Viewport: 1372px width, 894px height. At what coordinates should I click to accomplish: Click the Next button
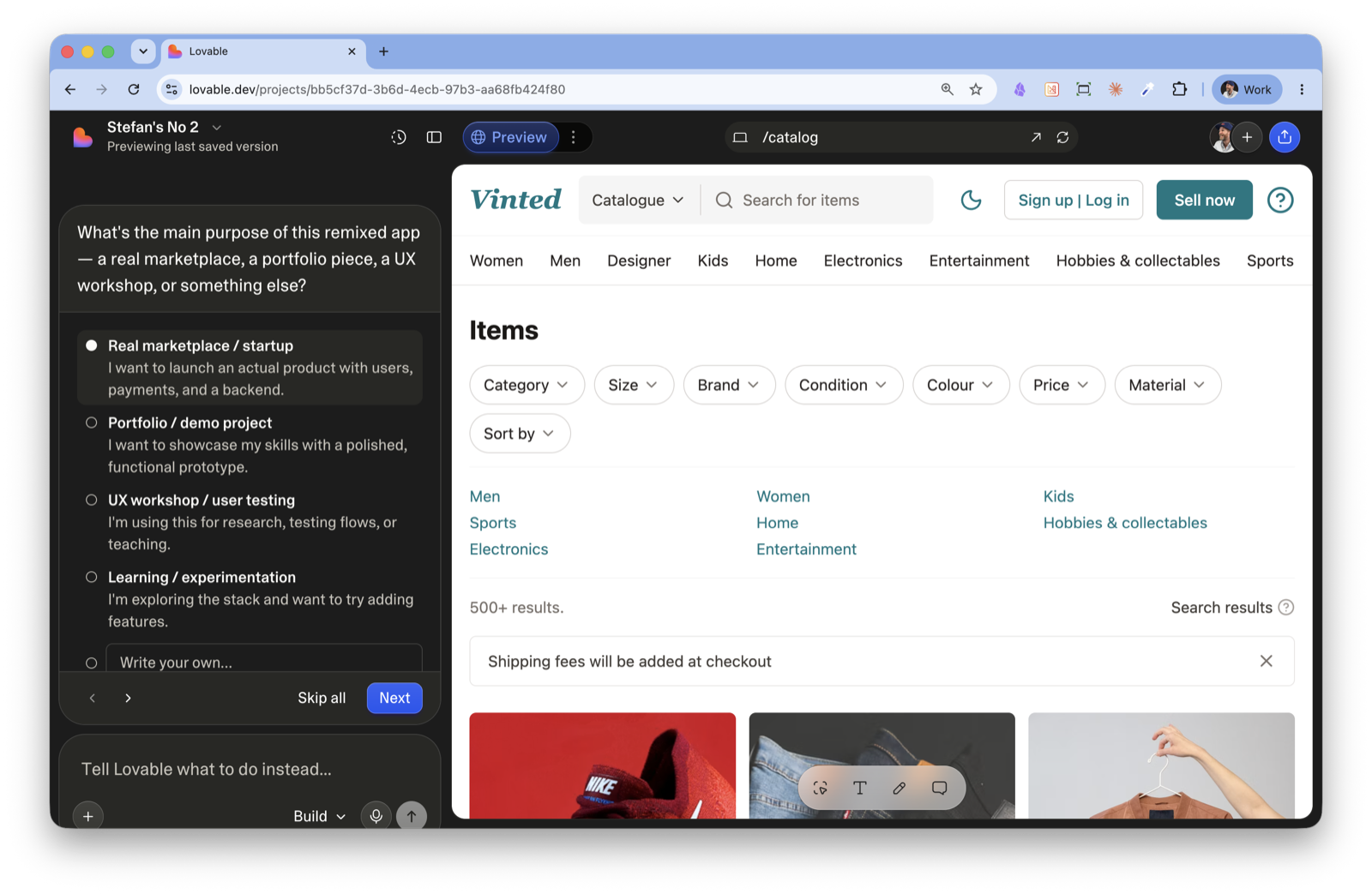(x=394, y=698)
